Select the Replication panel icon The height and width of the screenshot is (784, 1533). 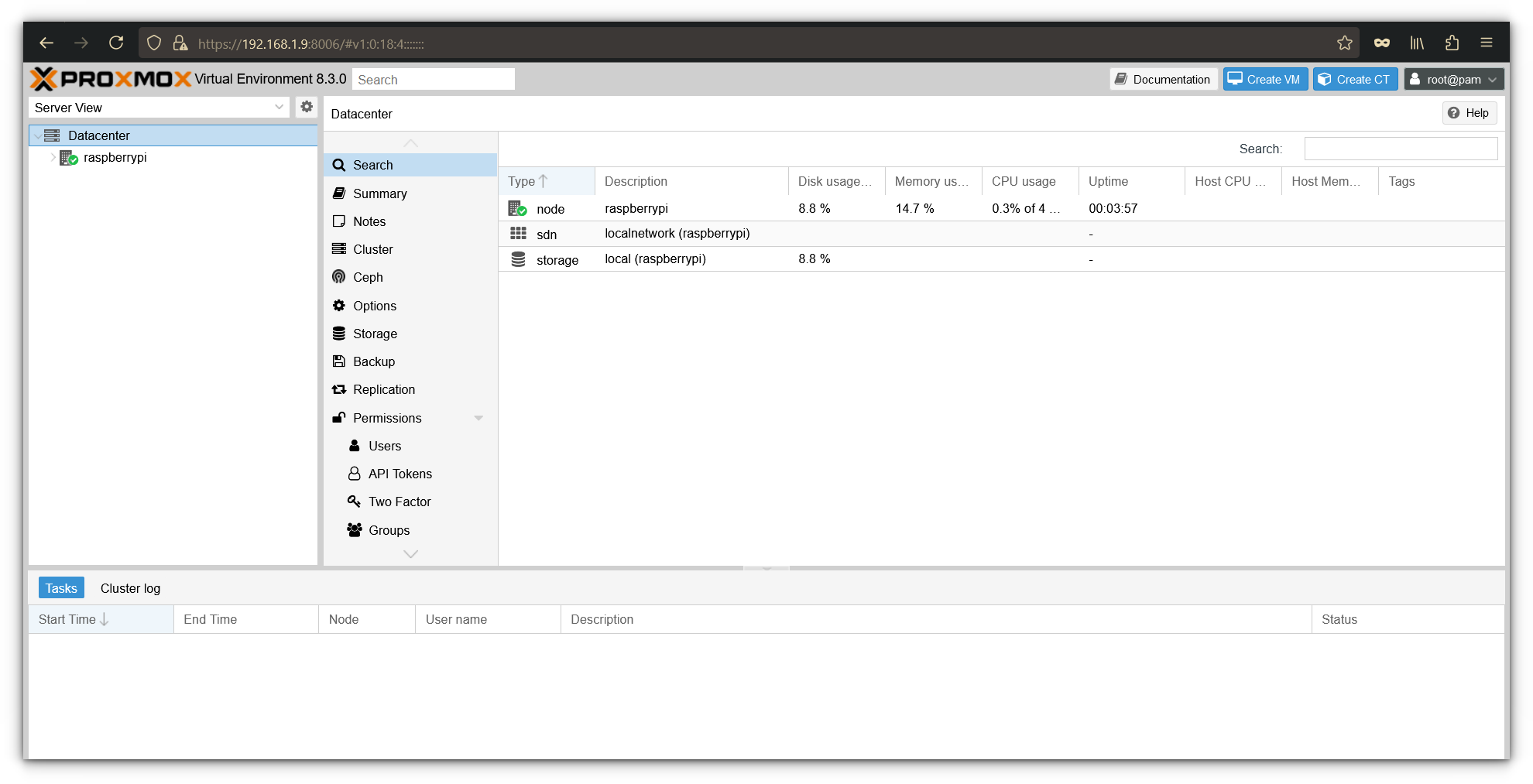click(x=339, y=389)
